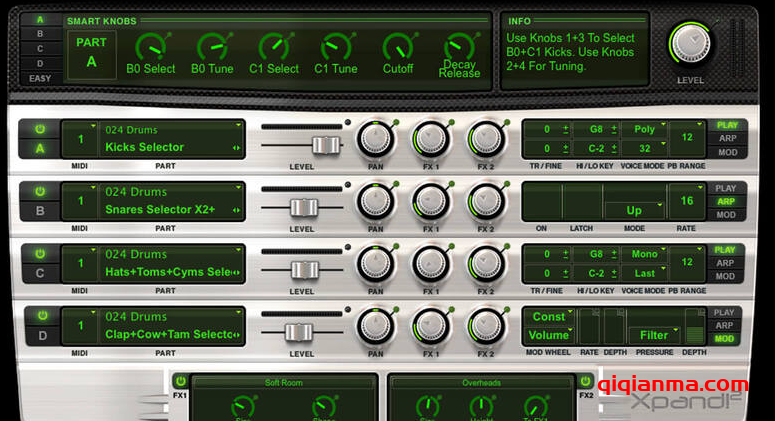
Task: Click Part D FX 2 knob
Action: pyautogui.click(x=486, y=326)
